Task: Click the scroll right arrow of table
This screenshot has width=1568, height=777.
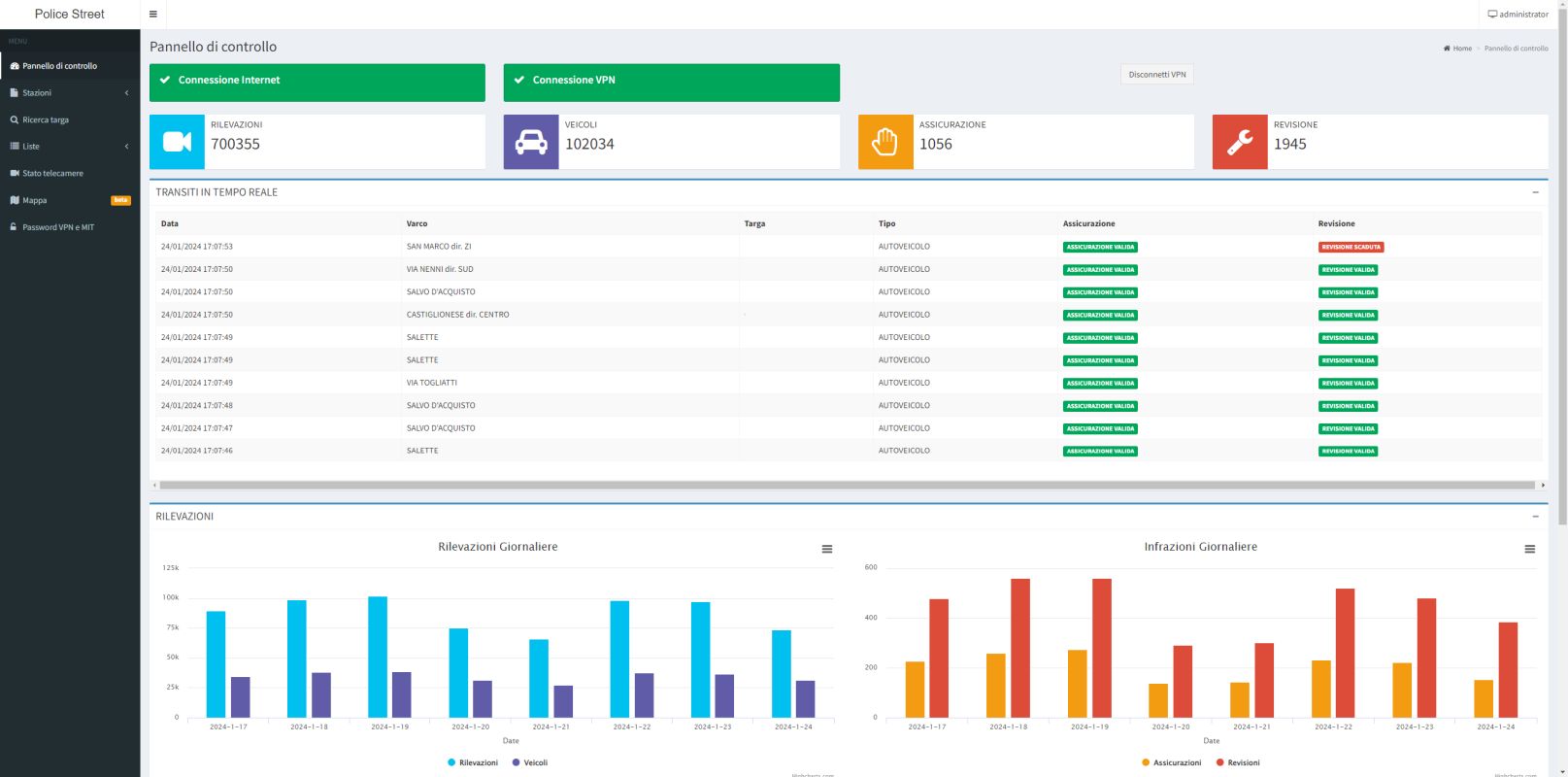Action: point(1543,485)
